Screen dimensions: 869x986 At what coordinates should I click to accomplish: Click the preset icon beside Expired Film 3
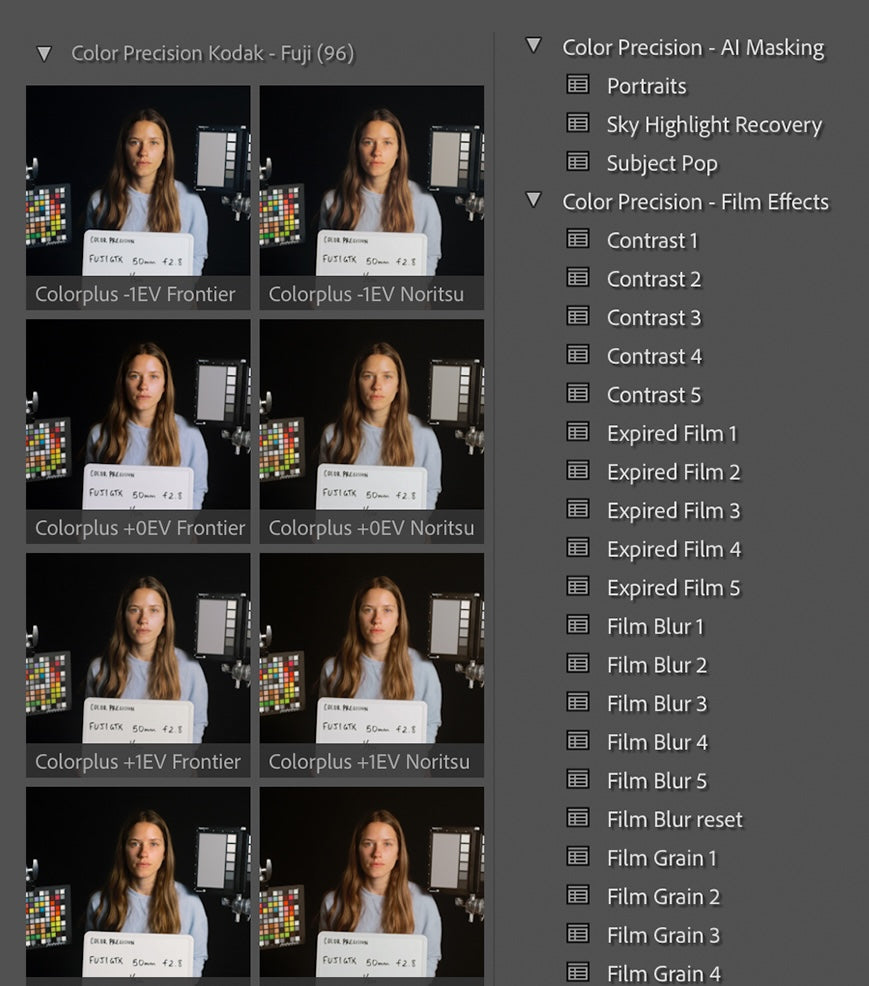[x=578, y=509]
